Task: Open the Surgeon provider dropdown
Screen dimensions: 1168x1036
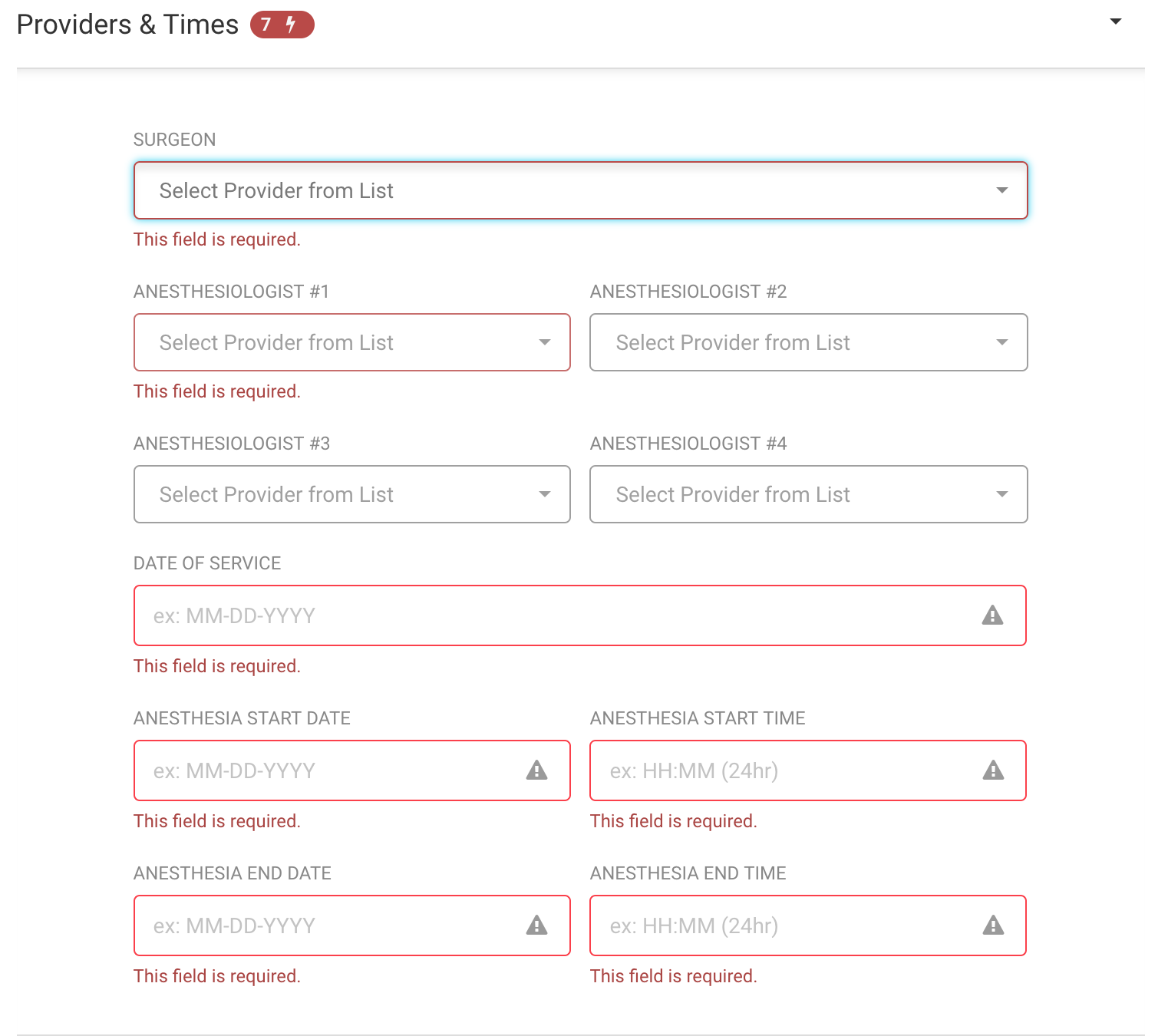Action: tap(581, 190)
